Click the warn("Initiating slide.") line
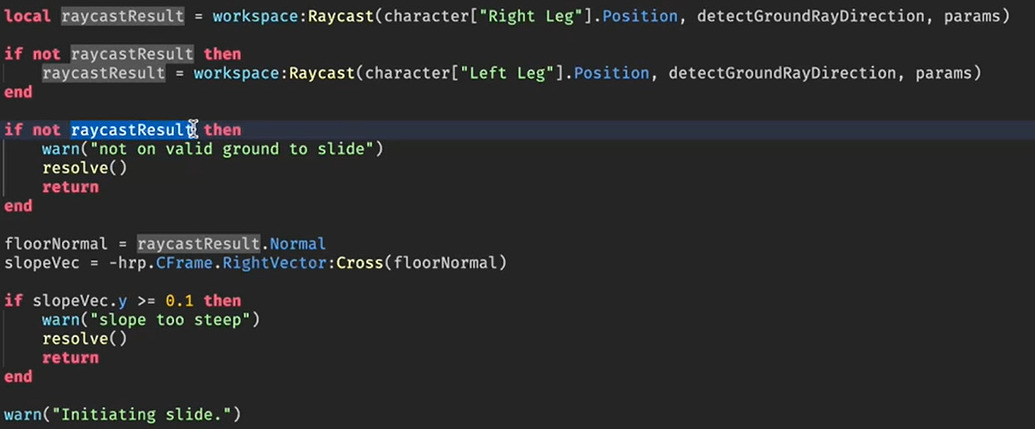This screenshot has height=429, width=1035. [123, 415]
